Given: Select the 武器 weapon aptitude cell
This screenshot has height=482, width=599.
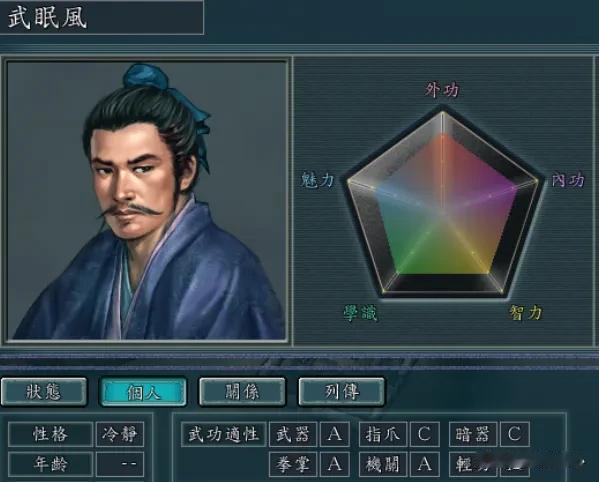Looking at the screenshot, I should tap(293, 434).
